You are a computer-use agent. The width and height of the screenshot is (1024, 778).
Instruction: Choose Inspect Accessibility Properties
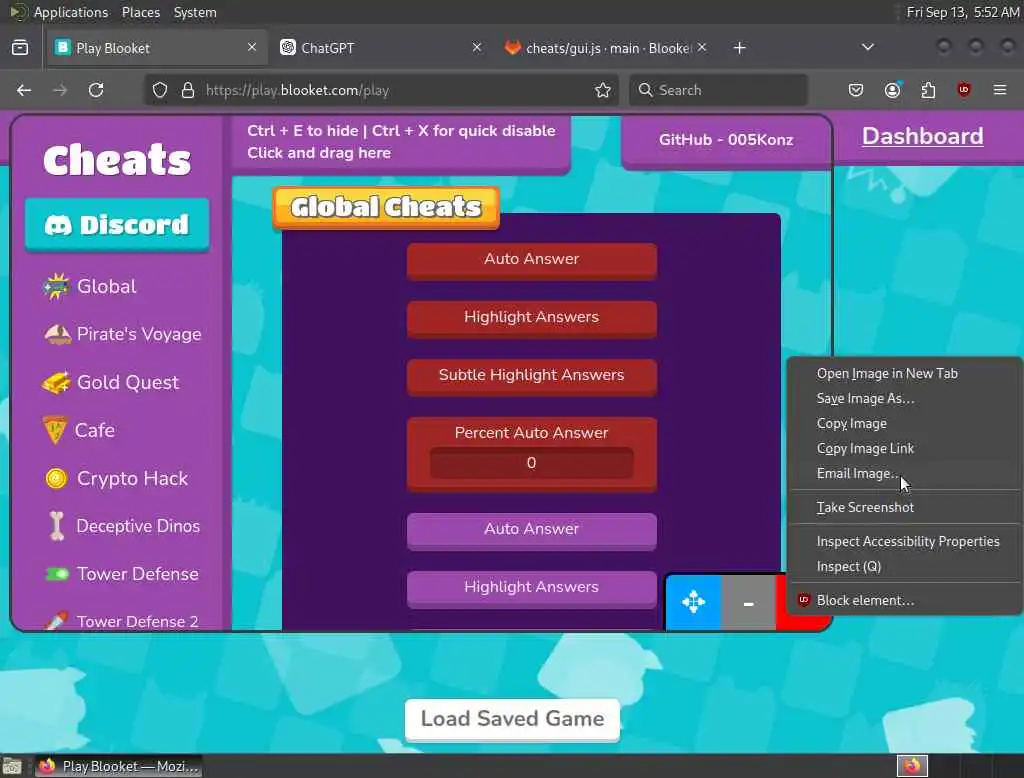click(904, 542)
